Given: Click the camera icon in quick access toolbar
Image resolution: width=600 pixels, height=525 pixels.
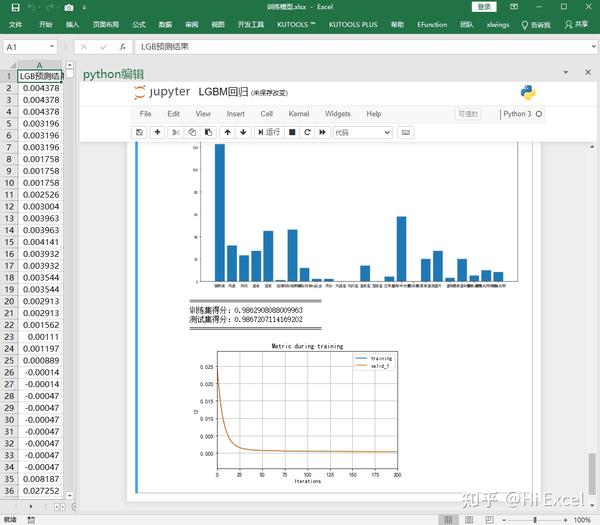Looking at the screenshot, I should (69, 8).
